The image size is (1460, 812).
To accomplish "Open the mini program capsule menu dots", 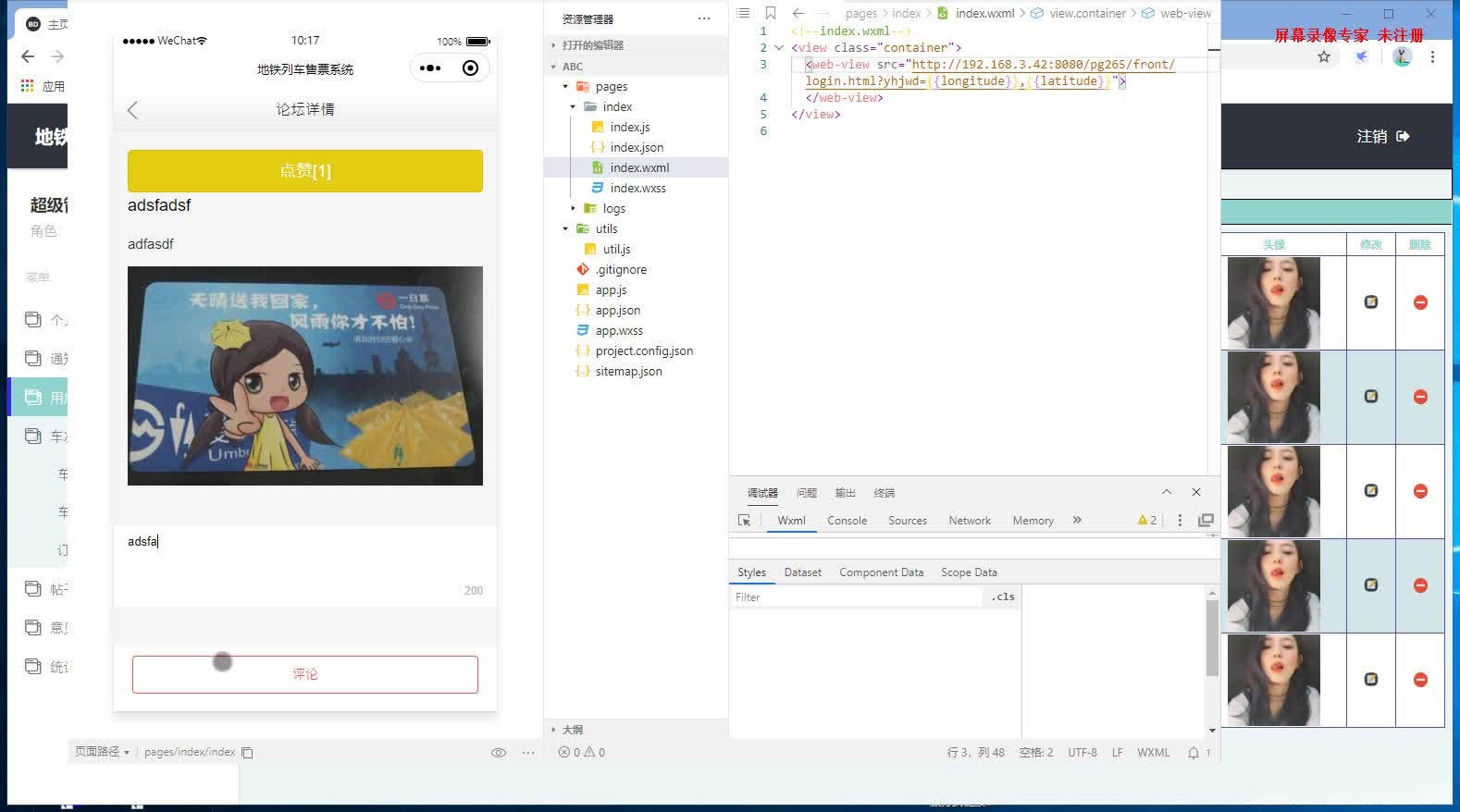I will [430, 68].
